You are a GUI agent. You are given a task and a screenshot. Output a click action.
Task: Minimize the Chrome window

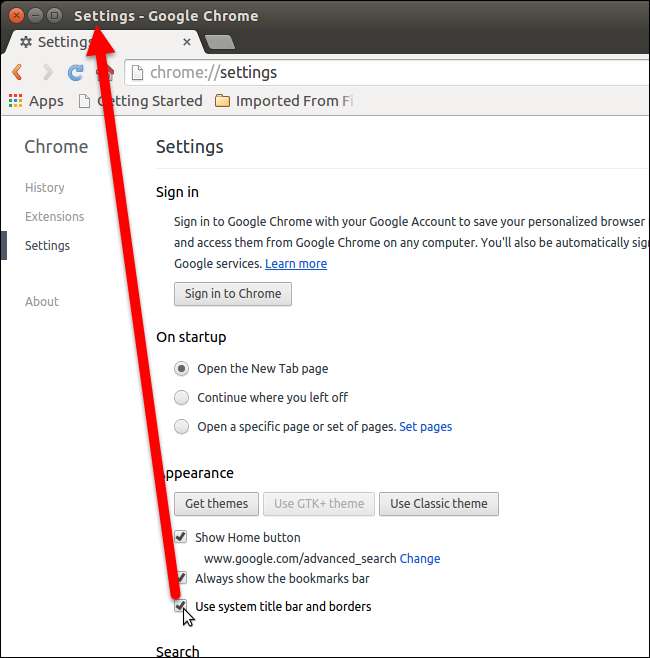(x=35, y=16)
